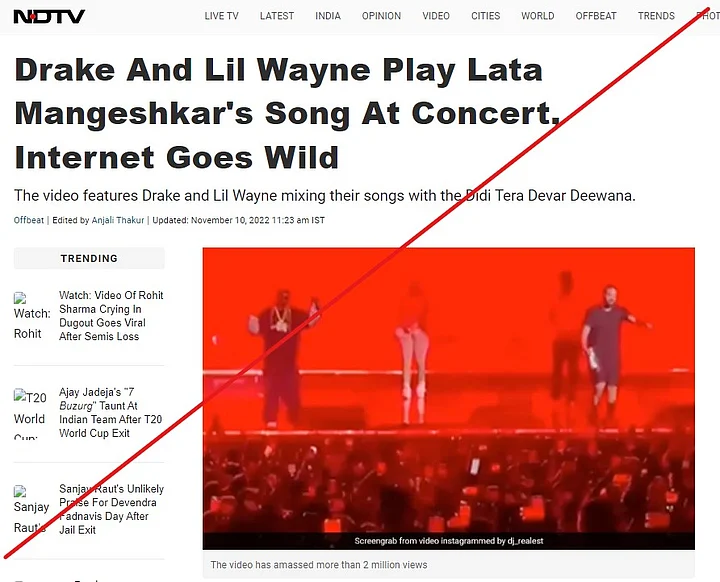Image resolution: width=720 pixels, height=582 pixels.
Task: Click broken thumbnail for Rohit Sharma story
Action: (32, 316)
